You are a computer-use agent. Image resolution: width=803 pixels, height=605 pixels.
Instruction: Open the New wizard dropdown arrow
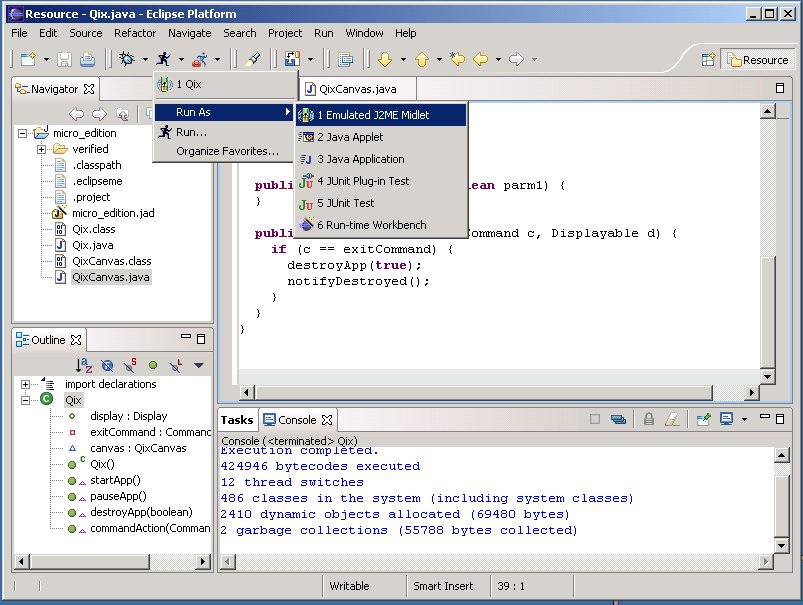tap(46, 60)
